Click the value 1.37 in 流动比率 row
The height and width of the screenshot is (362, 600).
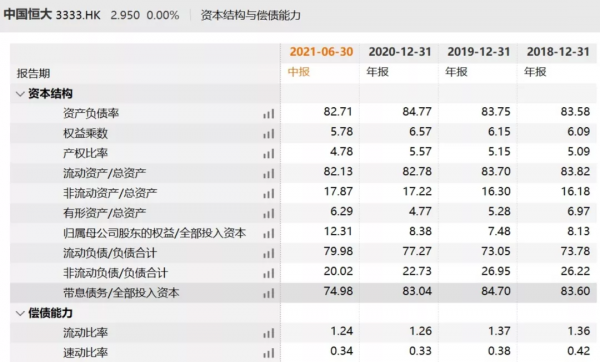(x=499, y=331)
